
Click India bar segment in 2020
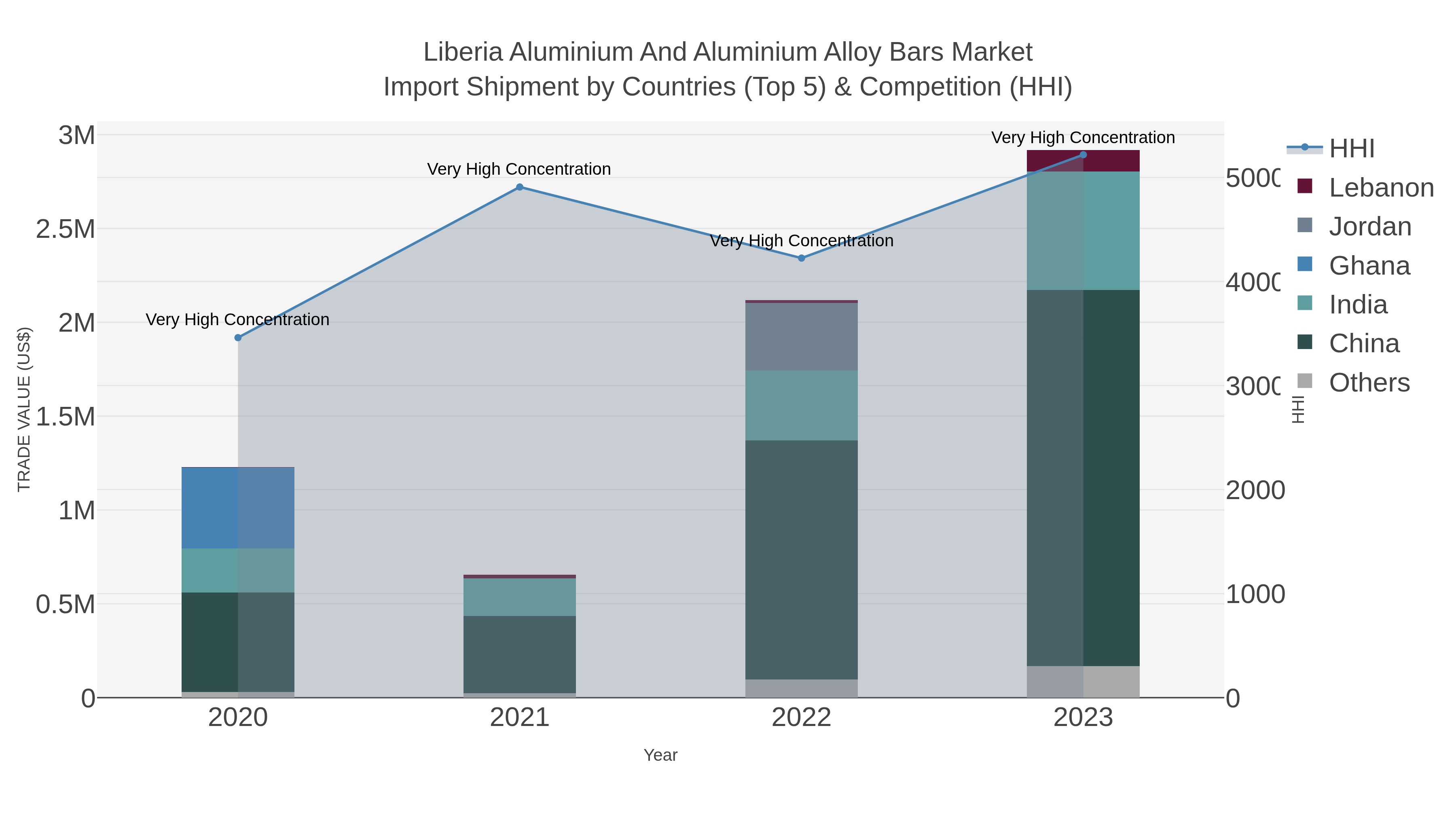click(238, 570)
